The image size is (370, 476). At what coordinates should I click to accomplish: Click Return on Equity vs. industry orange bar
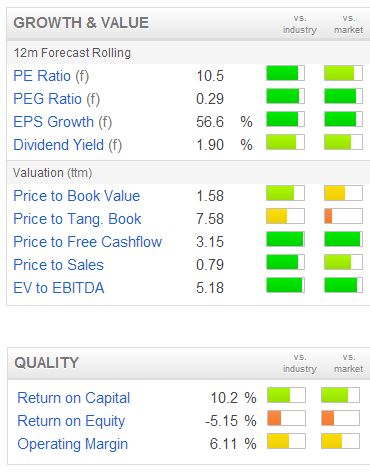point(286,418)
